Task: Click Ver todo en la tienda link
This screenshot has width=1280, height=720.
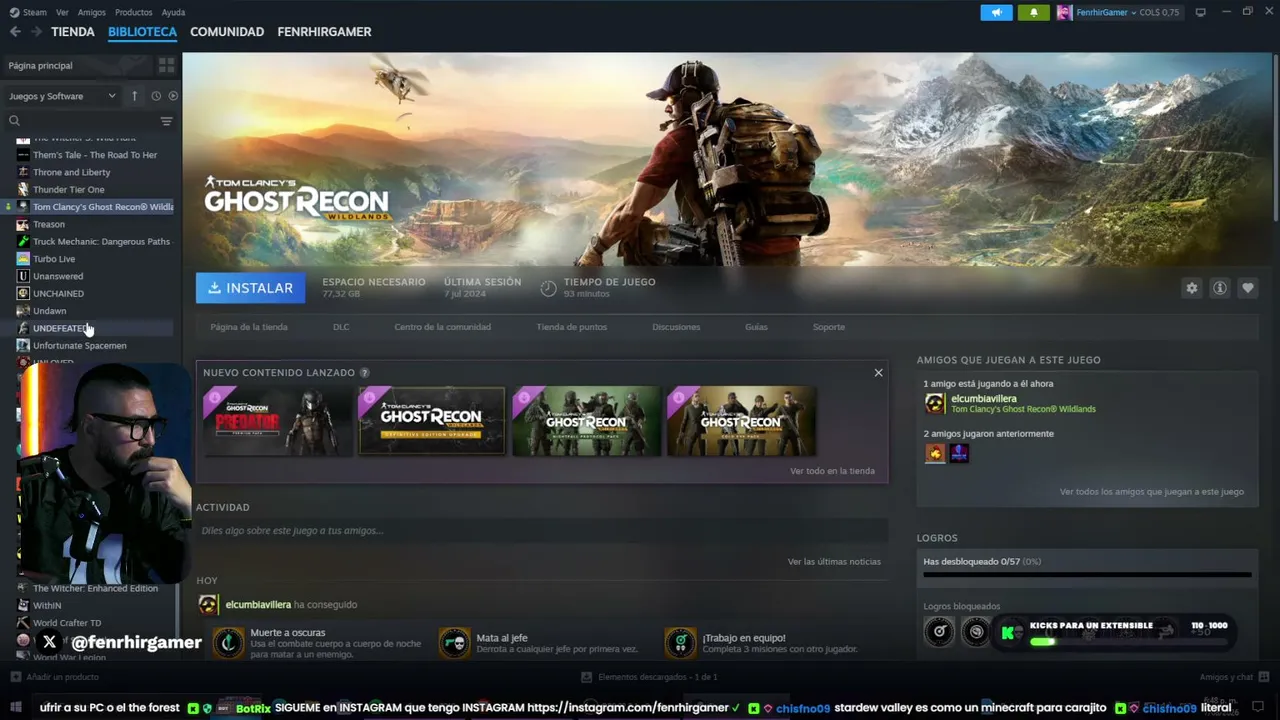Action: 832,471
